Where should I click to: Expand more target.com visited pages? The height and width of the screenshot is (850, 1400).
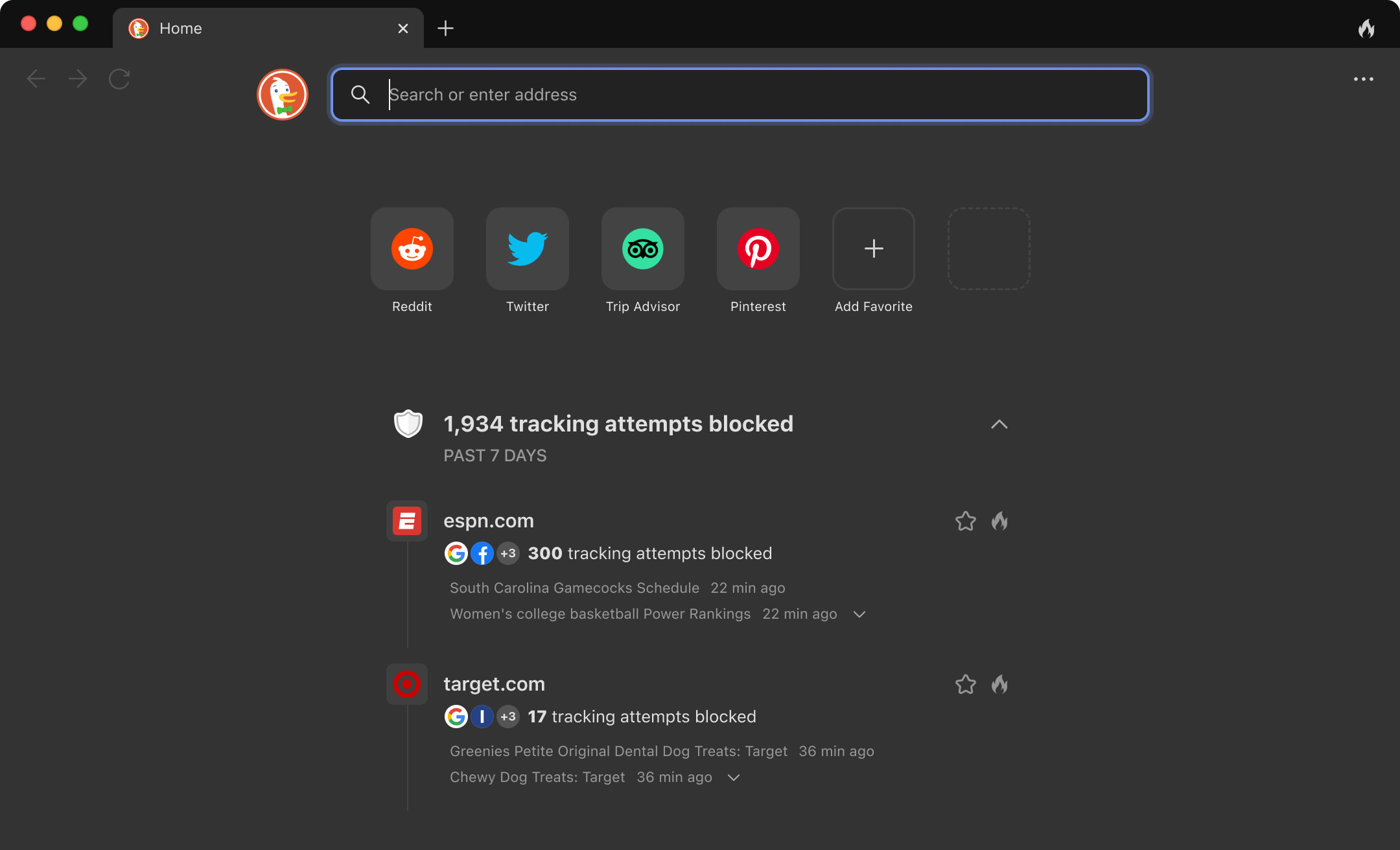click(x=734, y=777)
